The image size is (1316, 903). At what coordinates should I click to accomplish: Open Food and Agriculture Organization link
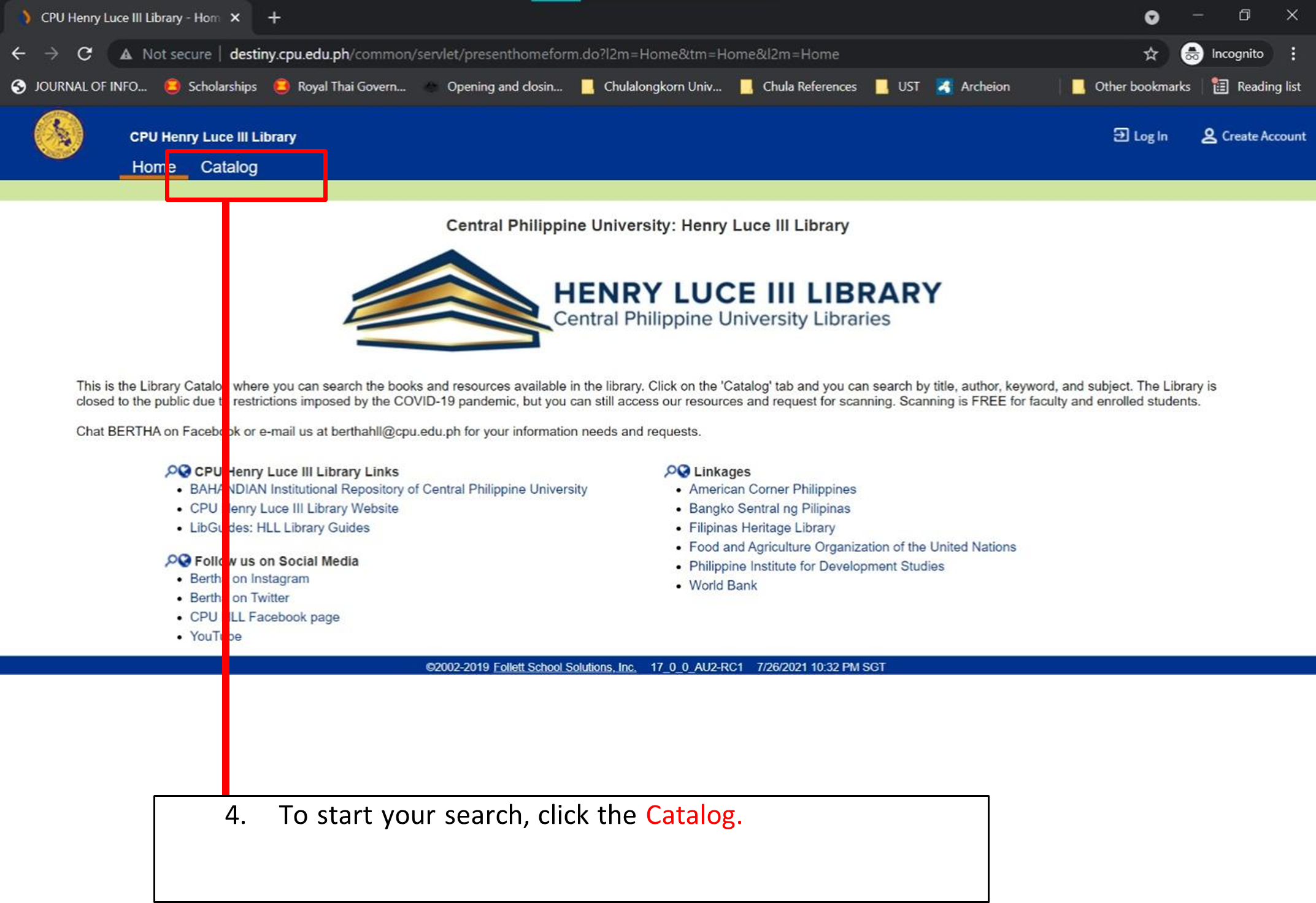tap(852, 547)
